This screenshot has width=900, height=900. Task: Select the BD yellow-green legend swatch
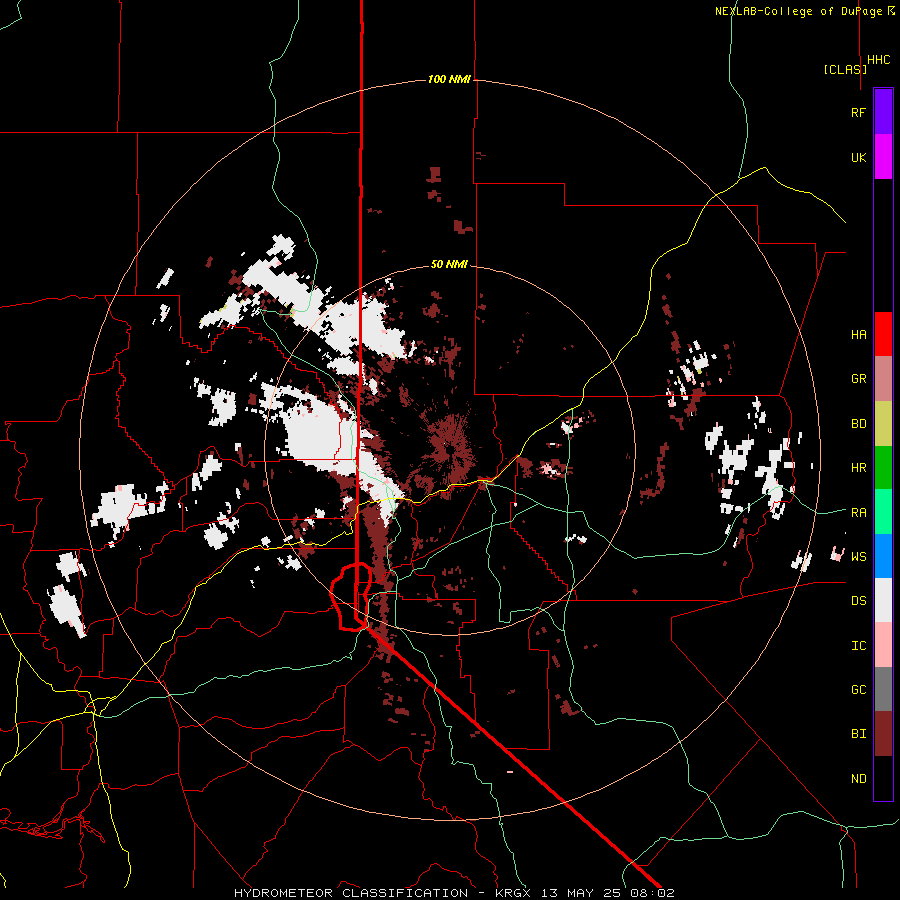point(883,424)
